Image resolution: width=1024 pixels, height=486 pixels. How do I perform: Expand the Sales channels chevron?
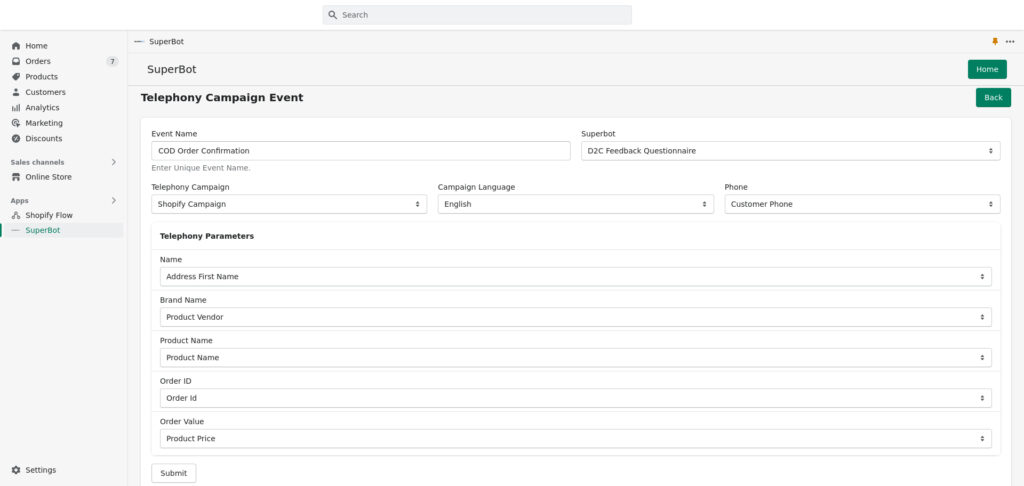114,162
